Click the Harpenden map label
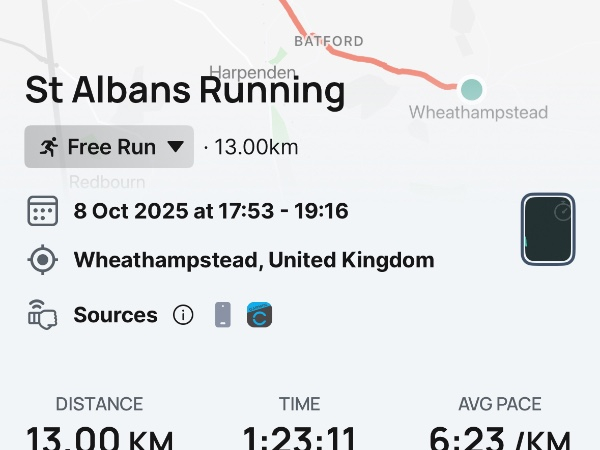The image size is (600, 450). click(x=252, y=73)
